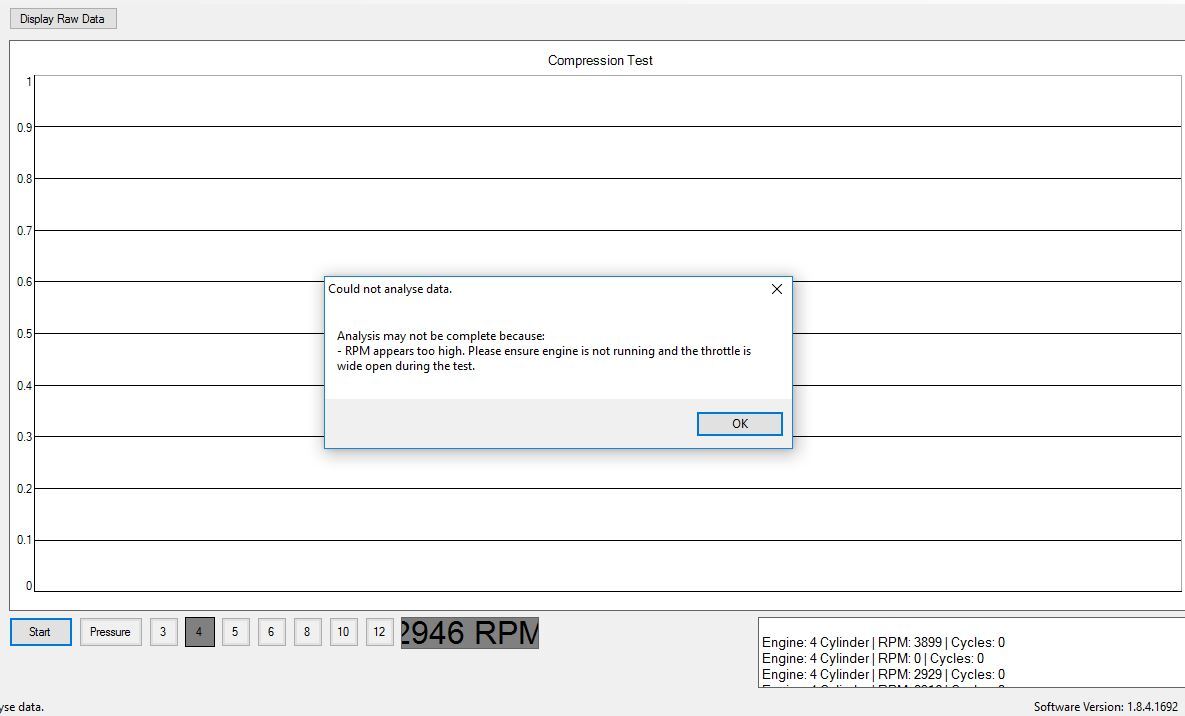Choose the 5 cylinder engine button
This screenshot has width=1185, height=716.
click(235, 632)
